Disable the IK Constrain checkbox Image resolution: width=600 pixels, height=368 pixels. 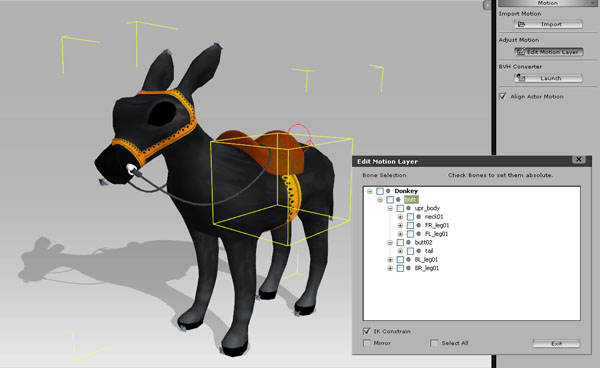(x=367, y=331)
